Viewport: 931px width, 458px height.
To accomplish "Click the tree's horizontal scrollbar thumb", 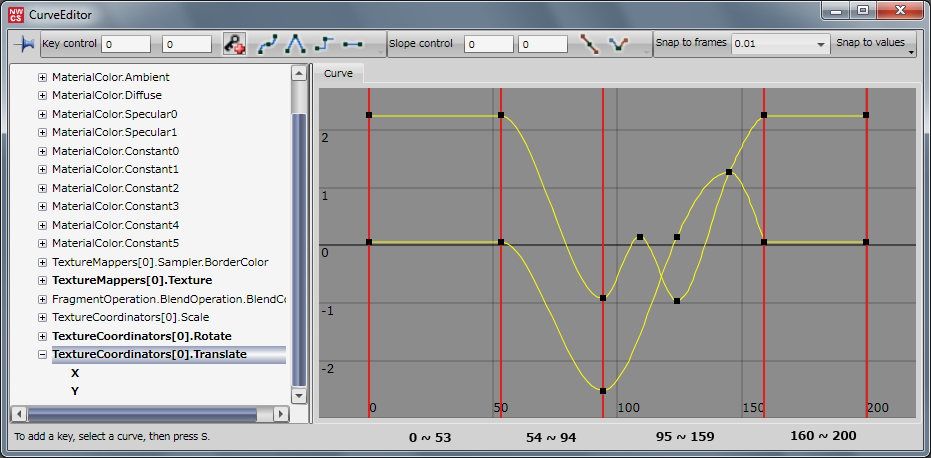I will [x=142, y=414].
